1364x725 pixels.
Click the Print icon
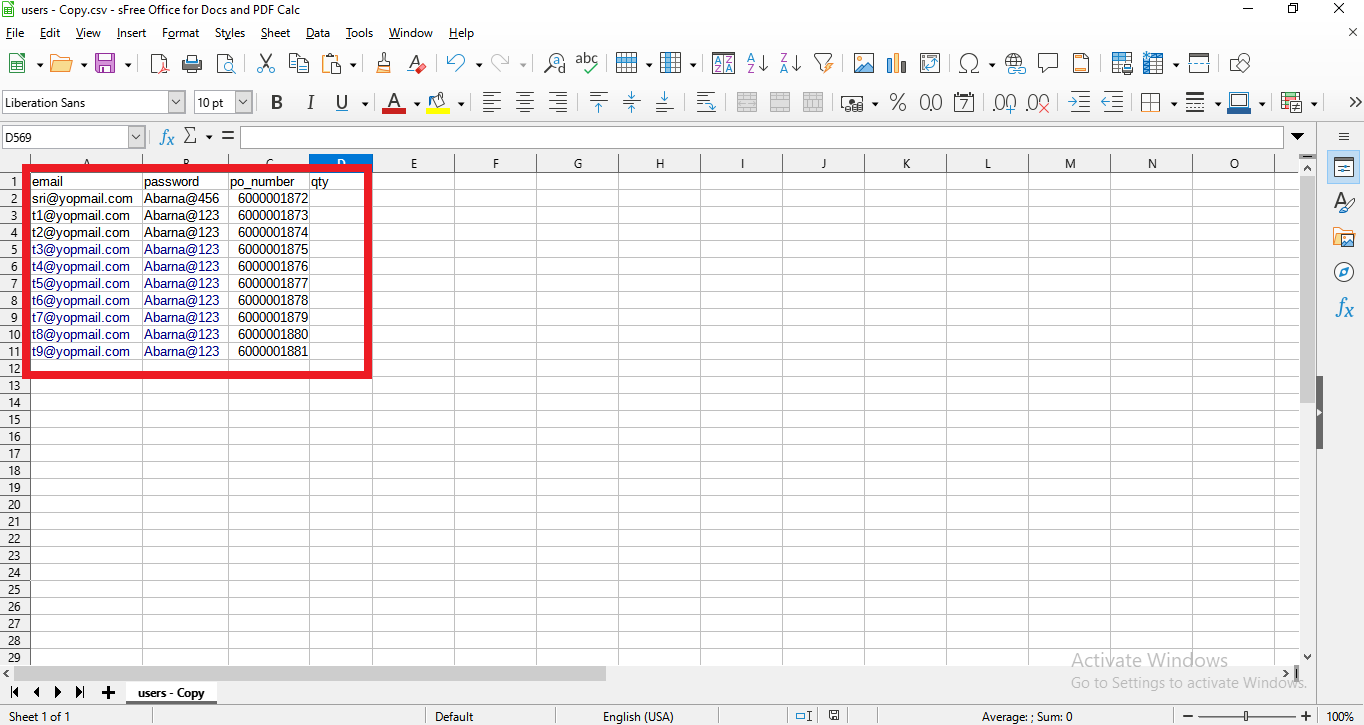(192, 64)
